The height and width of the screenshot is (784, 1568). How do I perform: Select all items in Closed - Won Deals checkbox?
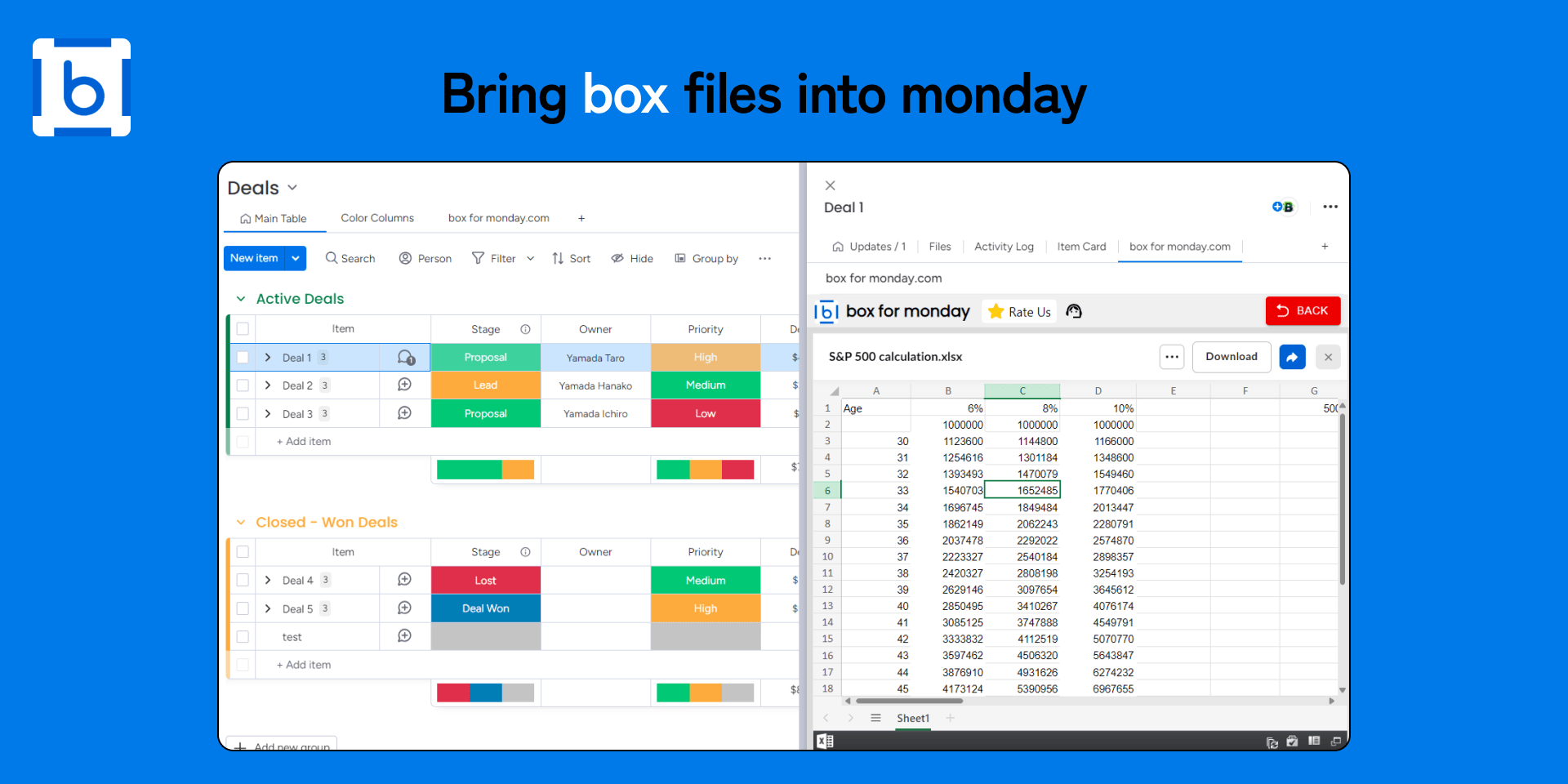(x=243, y=552)
